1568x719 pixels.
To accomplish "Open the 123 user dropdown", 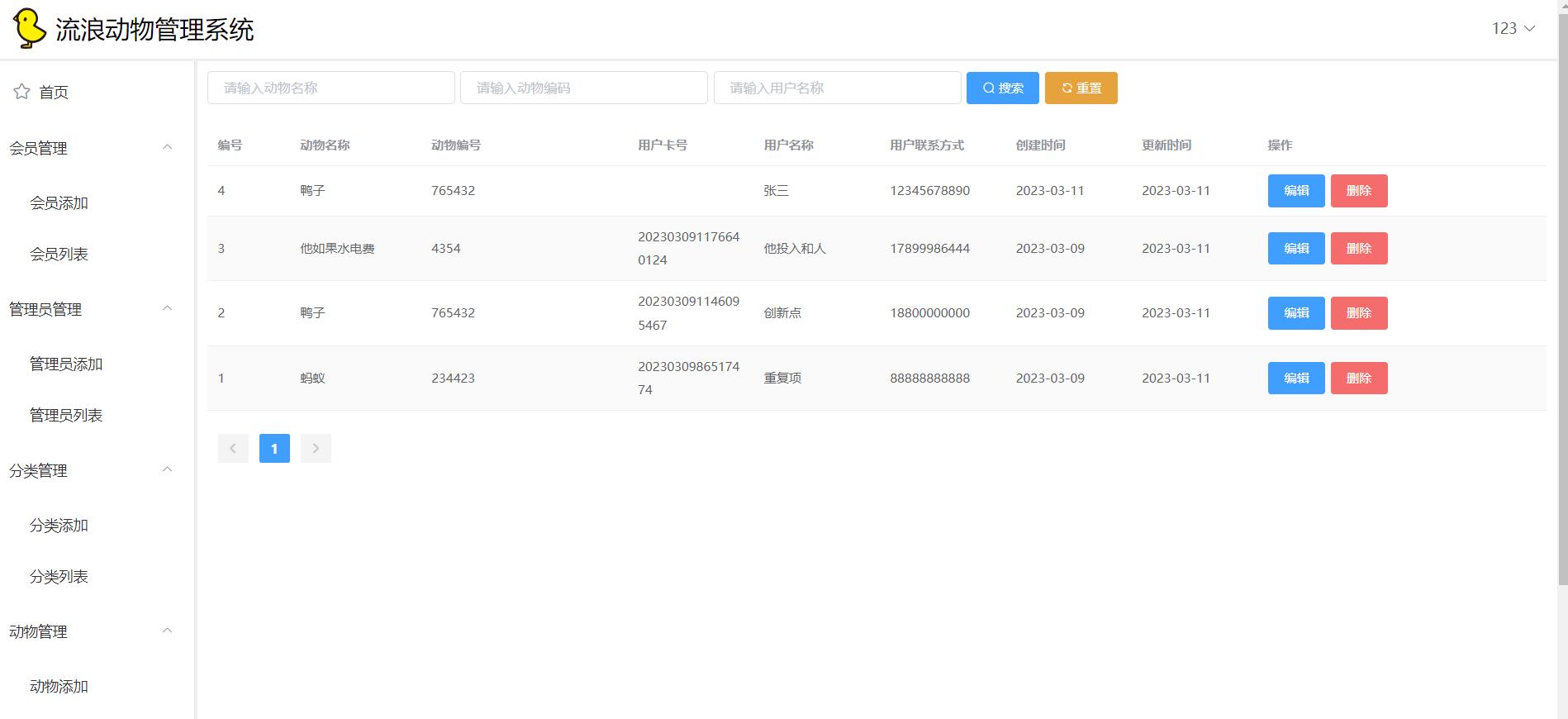I will 1513,29.
